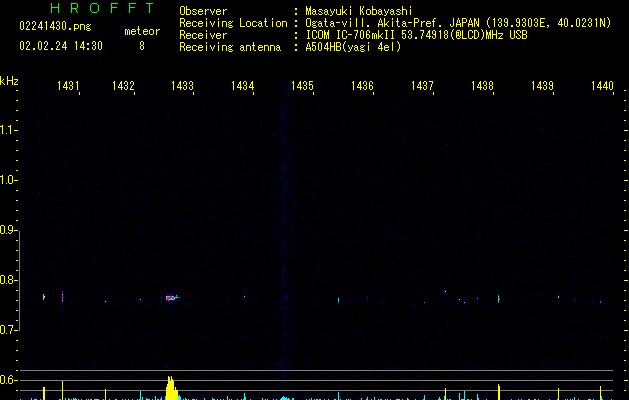Click time axis marker 1434

[x=242, y=86]
